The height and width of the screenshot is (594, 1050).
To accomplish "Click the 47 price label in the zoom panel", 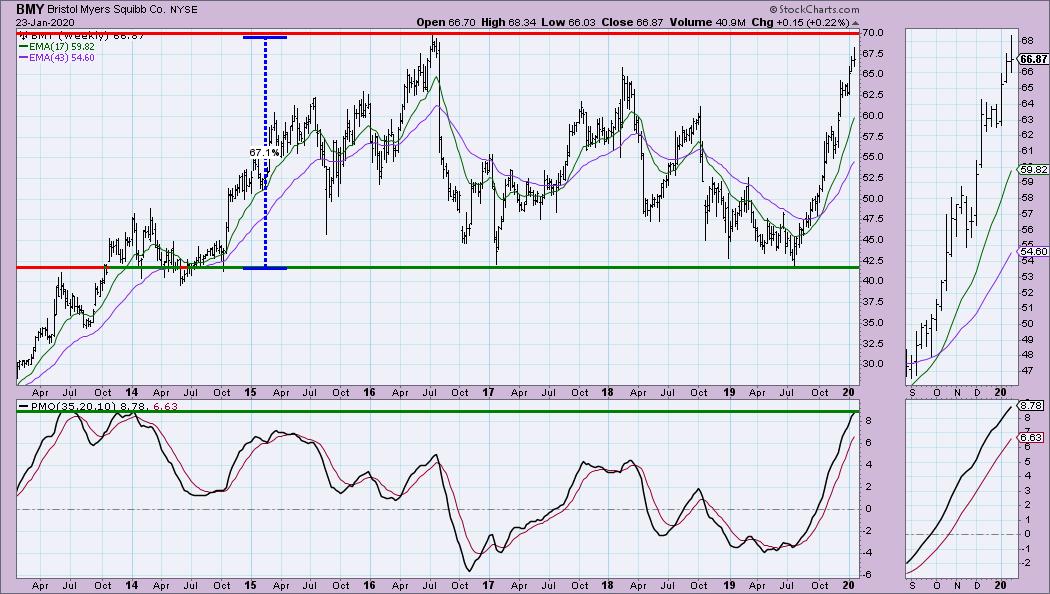I will tap(1026, 371).
